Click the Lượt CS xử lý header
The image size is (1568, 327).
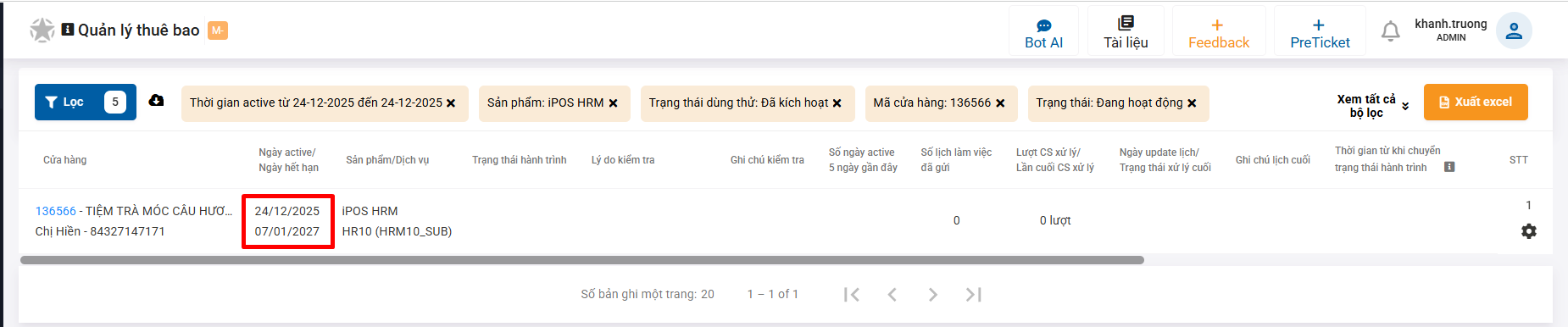pos(1055,160)
